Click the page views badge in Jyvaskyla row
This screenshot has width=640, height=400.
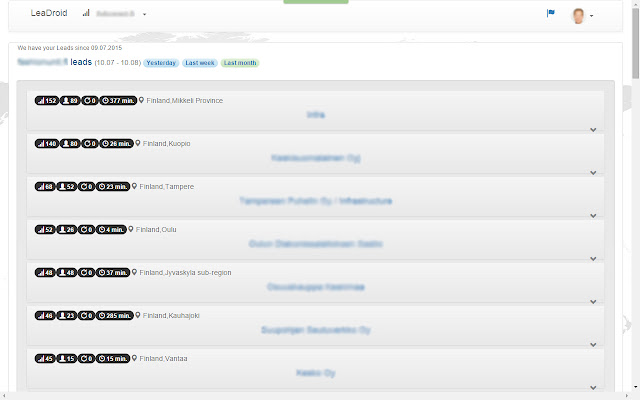pos(45,272)
